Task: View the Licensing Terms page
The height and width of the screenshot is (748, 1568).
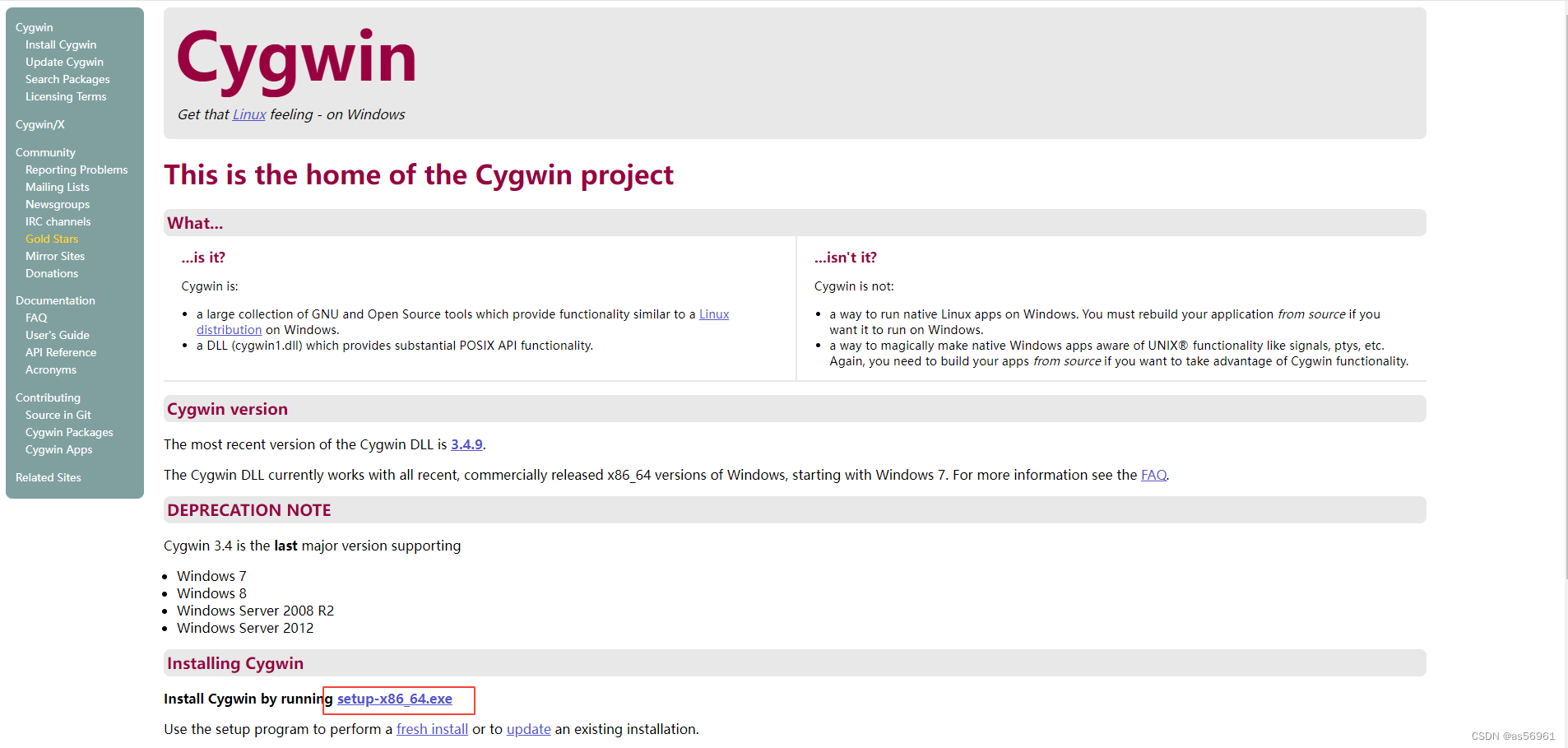Action: click(65, 96)
